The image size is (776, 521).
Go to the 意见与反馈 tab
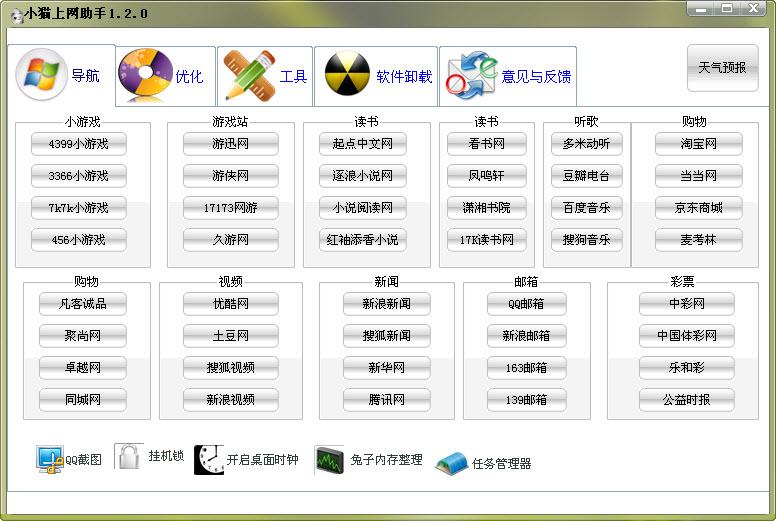[508, 76]
